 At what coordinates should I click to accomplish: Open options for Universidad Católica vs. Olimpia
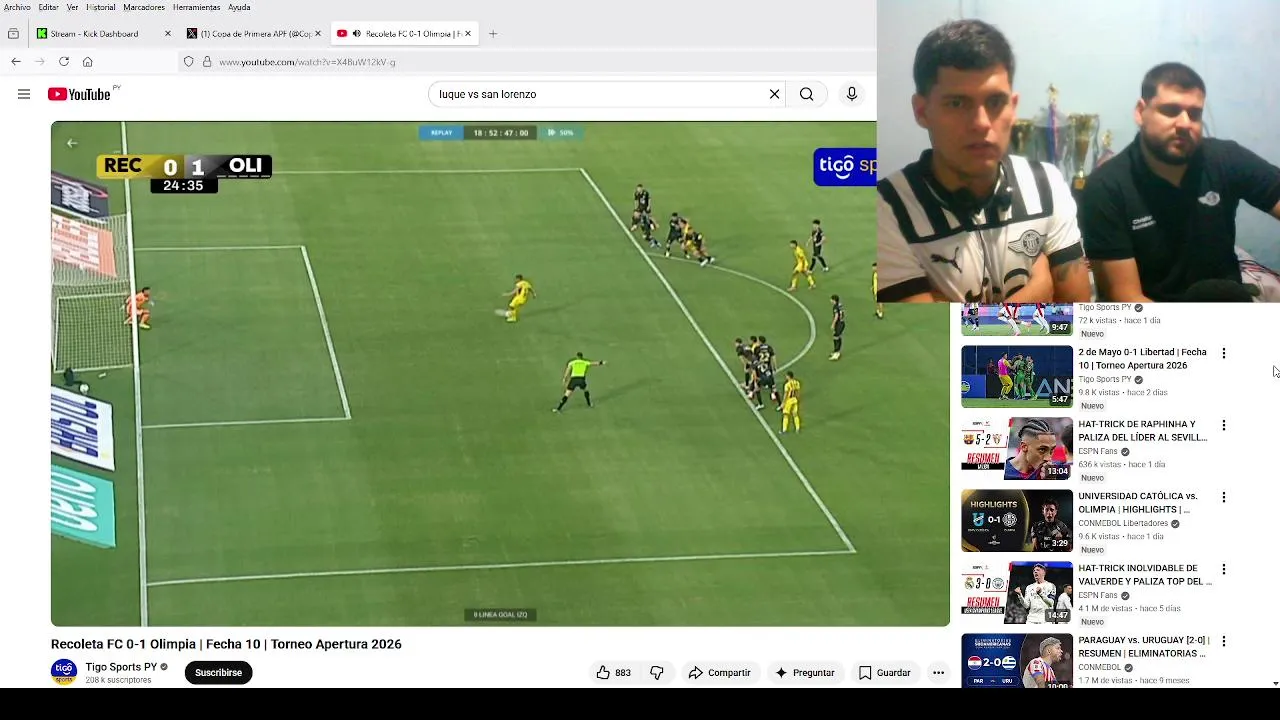click(x=1224, y=497)
